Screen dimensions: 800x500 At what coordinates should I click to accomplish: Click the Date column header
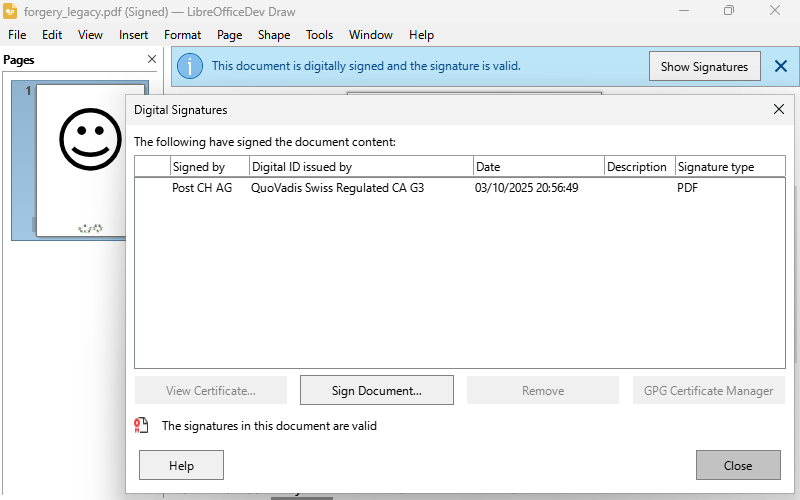[x=539, y=167]
